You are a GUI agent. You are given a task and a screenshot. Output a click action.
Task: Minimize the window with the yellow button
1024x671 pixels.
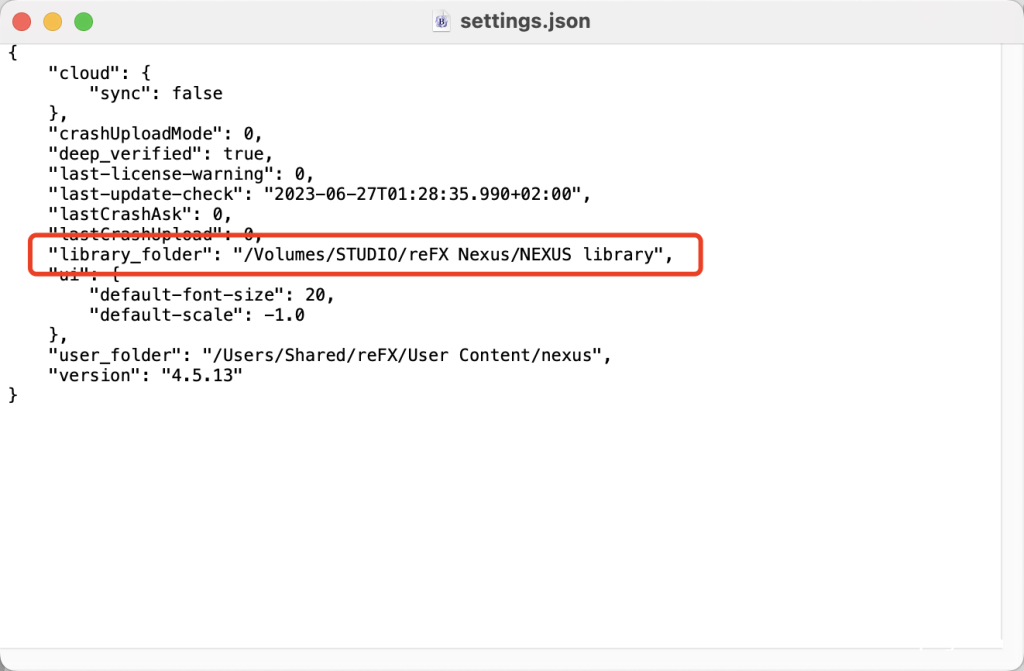[53, 21]
